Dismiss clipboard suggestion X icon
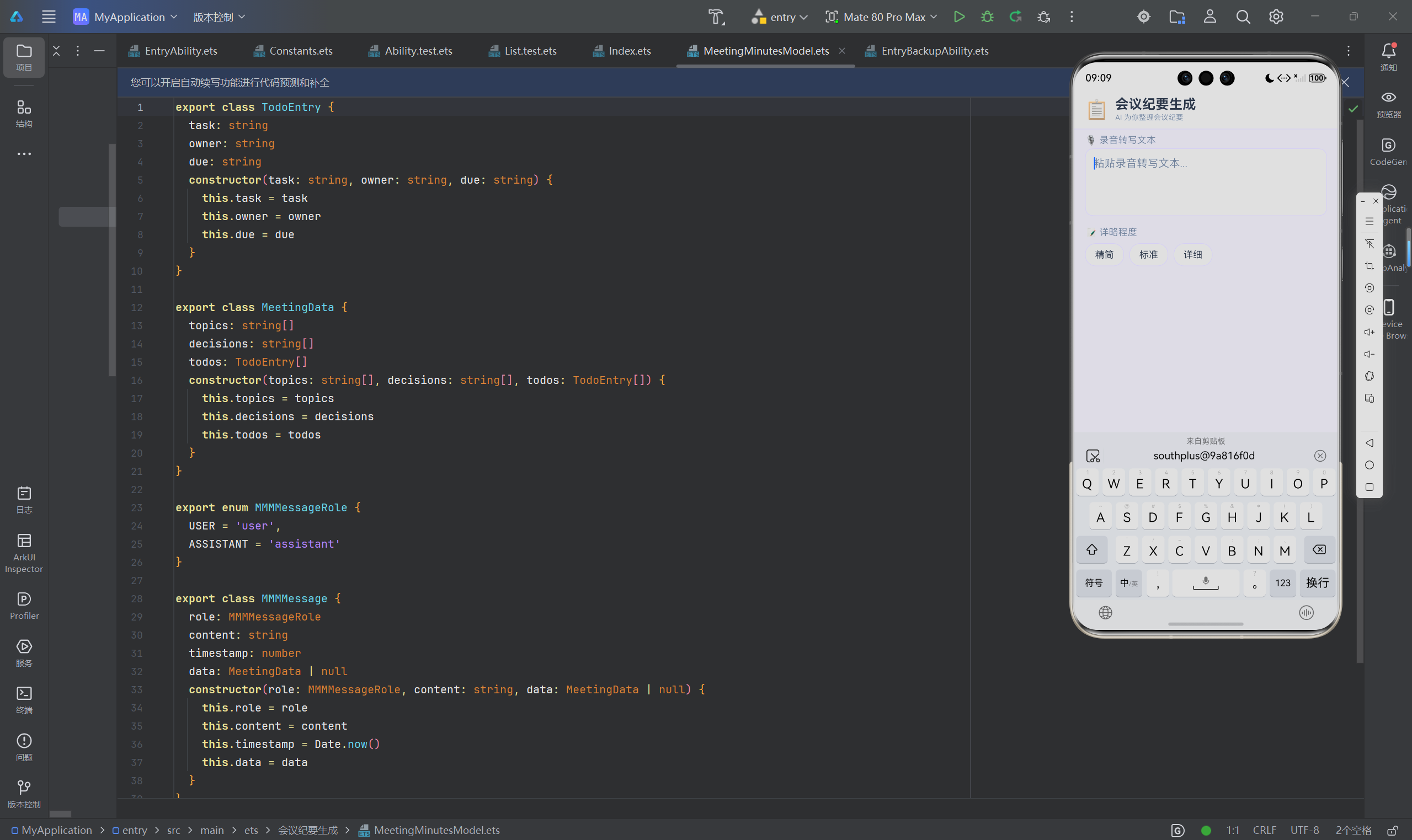Screen dimensions: 1412x840 pos(1320,456)
